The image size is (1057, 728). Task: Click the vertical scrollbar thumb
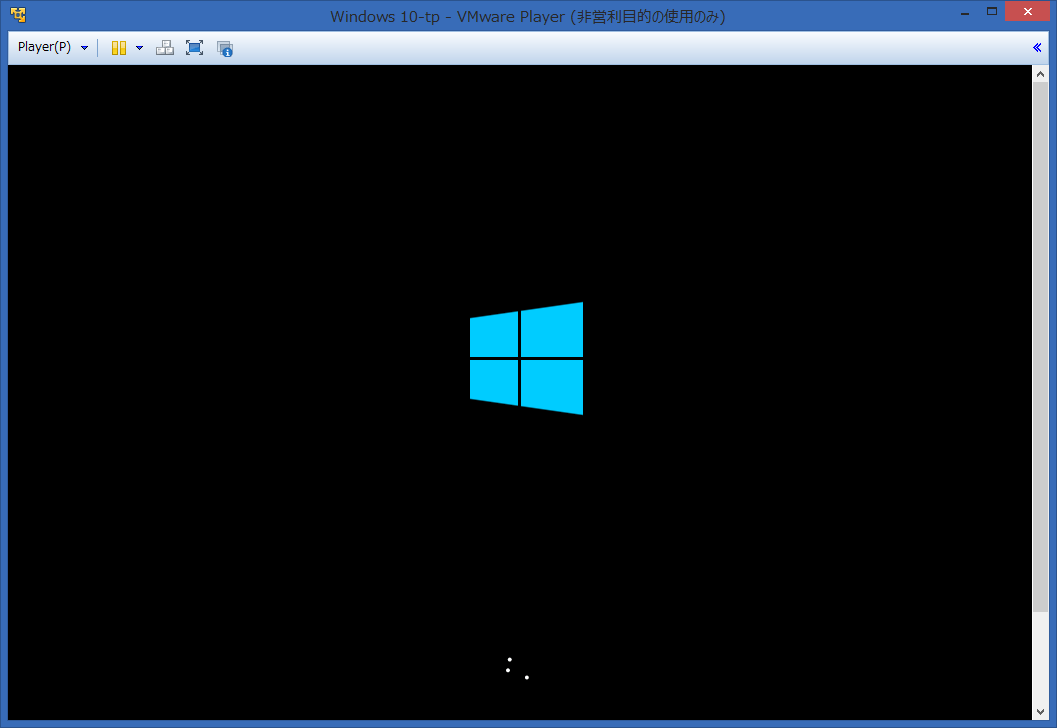(x=1040, y=347)
